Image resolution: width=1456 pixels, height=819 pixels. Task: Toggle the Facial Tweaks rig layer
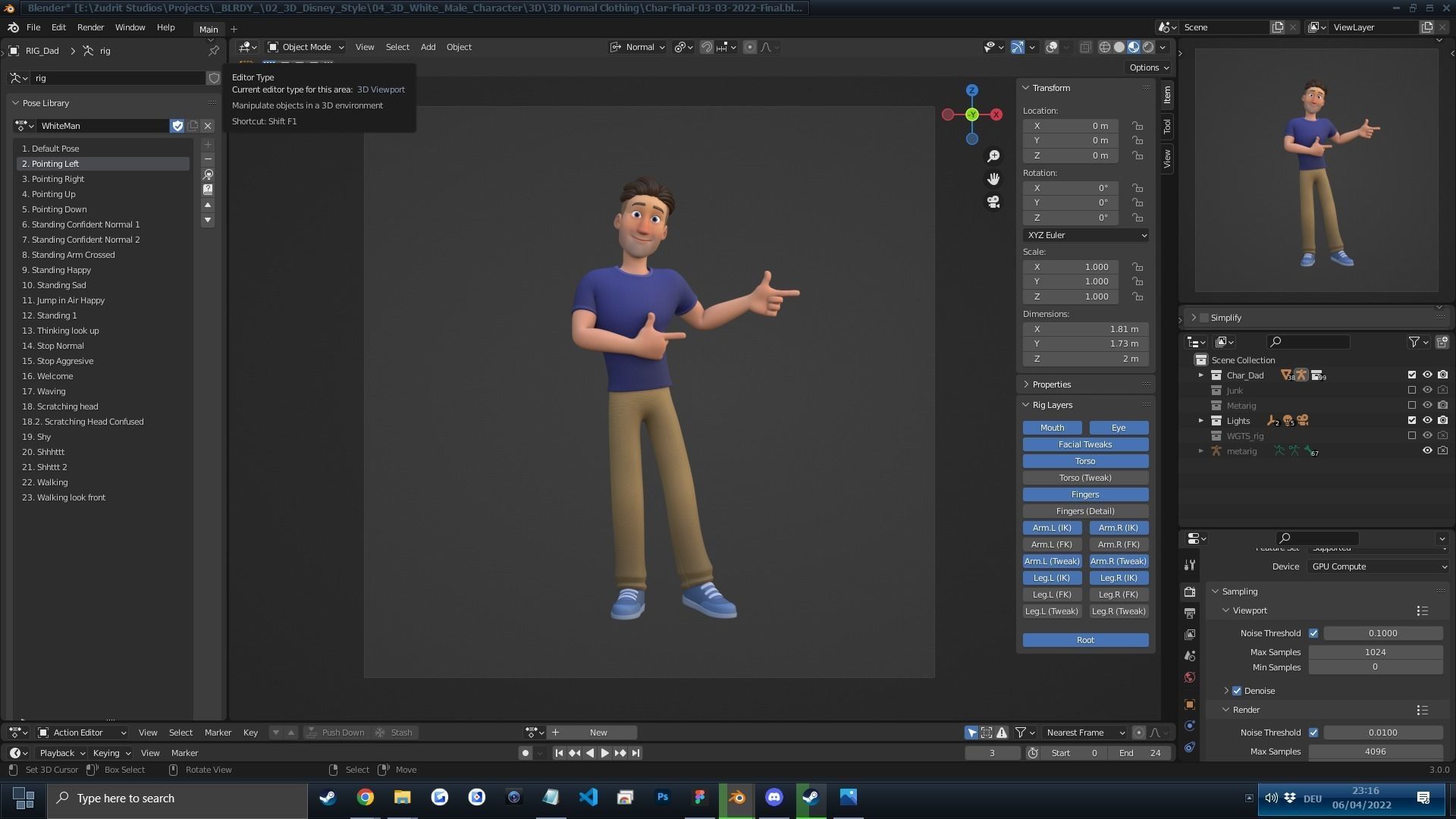(x=1085, y=444)
